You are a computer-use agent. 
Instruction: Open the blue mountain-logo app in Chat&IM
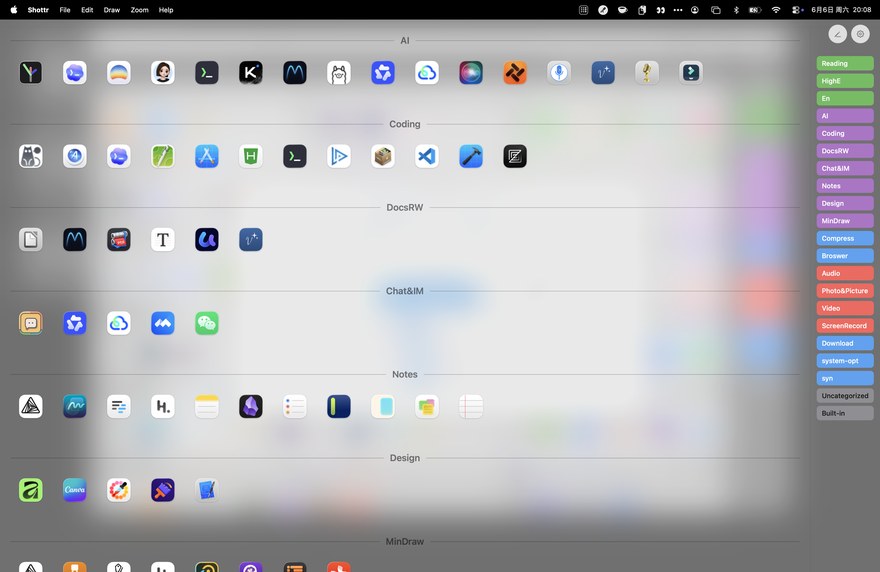(163, 323)
